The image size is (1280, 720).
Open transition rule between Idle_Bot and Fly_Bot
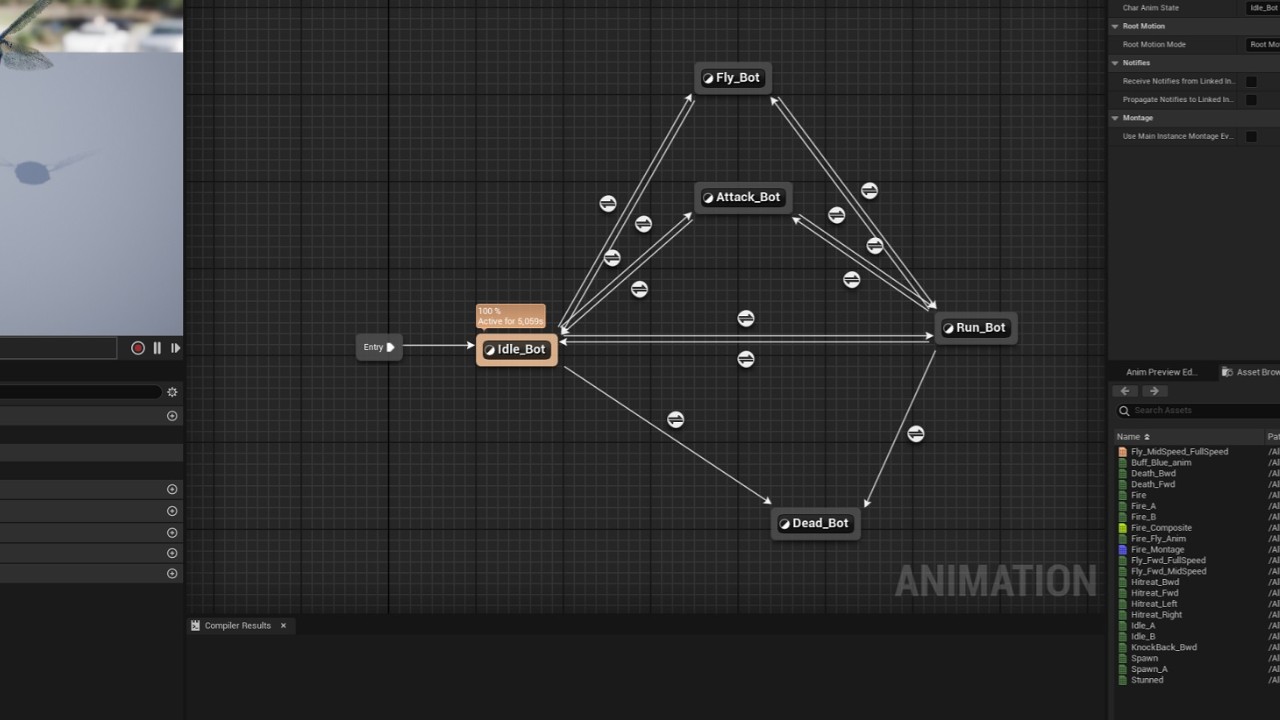pos(608,203)
